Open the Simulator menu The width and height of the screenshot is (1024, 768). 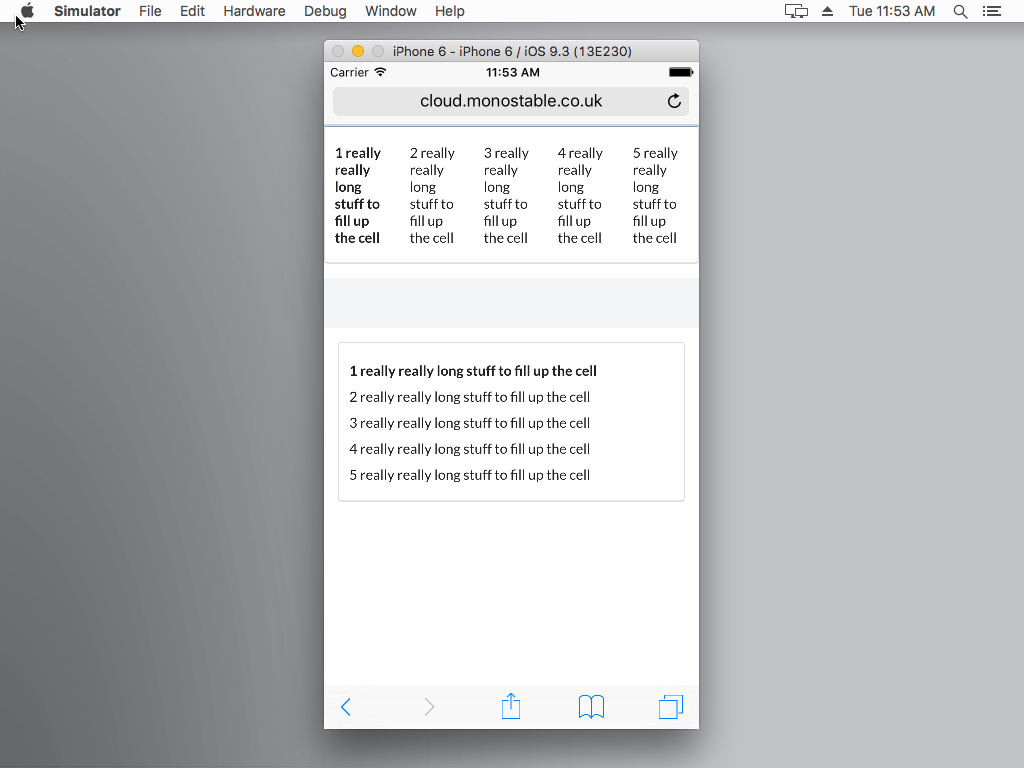point(87,11)
